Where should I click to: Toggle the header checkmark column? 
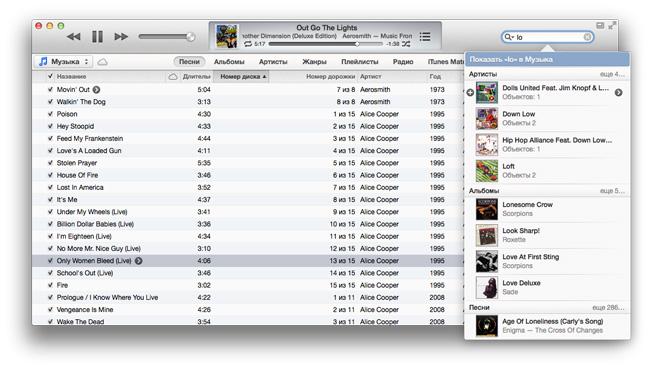tap(50, 76)
